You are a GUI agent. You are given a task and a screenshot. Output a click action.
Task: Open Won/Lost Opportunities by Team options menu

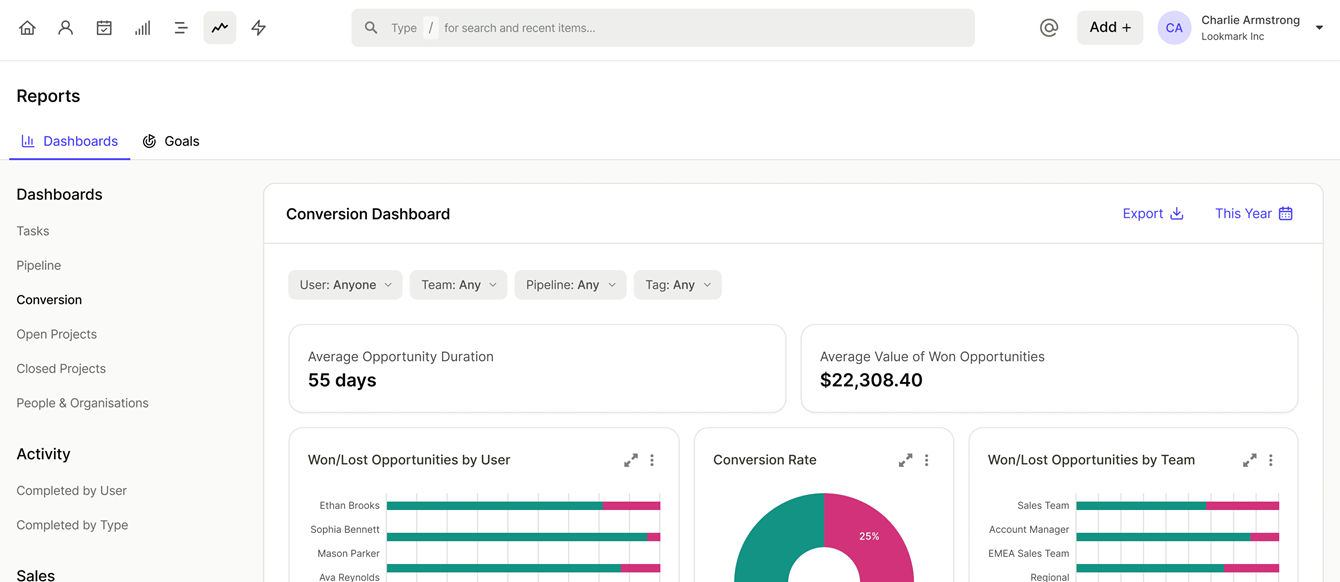pos(1271,460)
